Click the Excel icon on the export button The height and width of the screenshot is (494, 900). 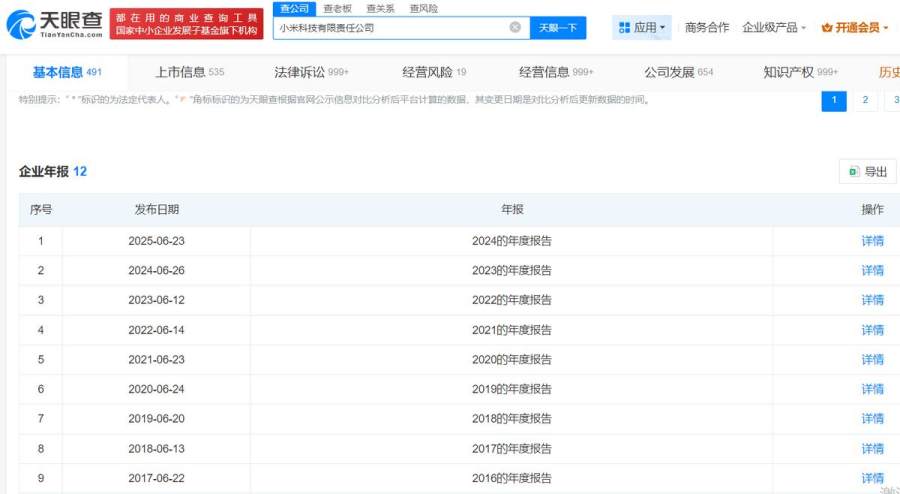[854, 172]
